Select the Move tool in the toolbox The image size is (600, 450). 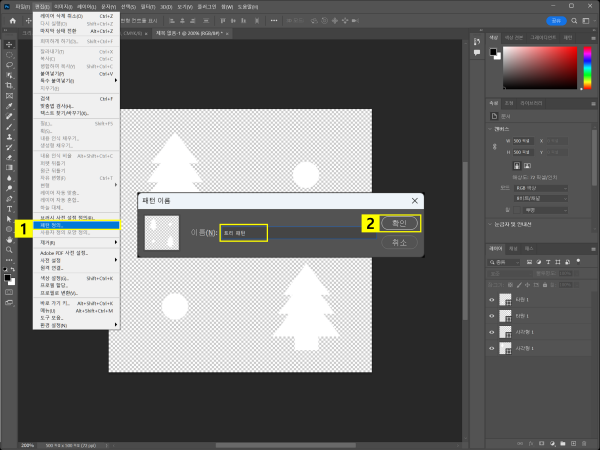click(9, 44)
